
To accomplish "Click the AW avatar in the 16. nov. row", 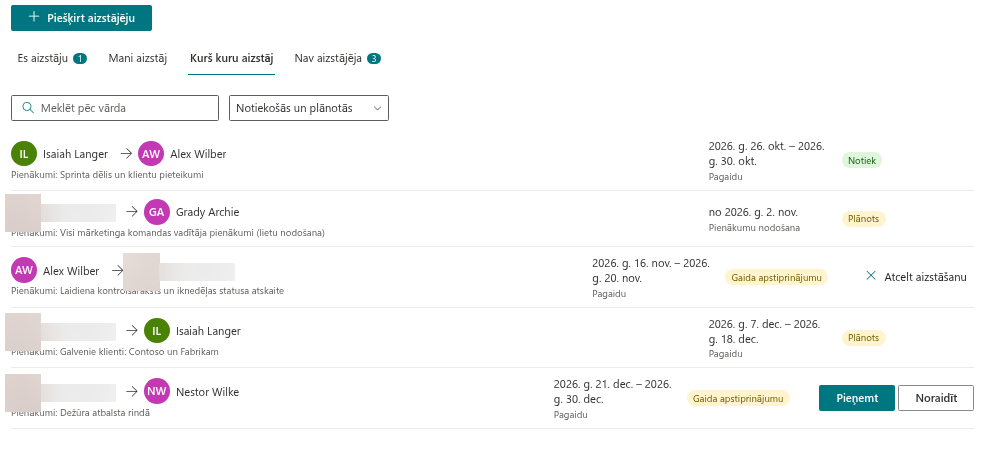I will tap(24, 271).
